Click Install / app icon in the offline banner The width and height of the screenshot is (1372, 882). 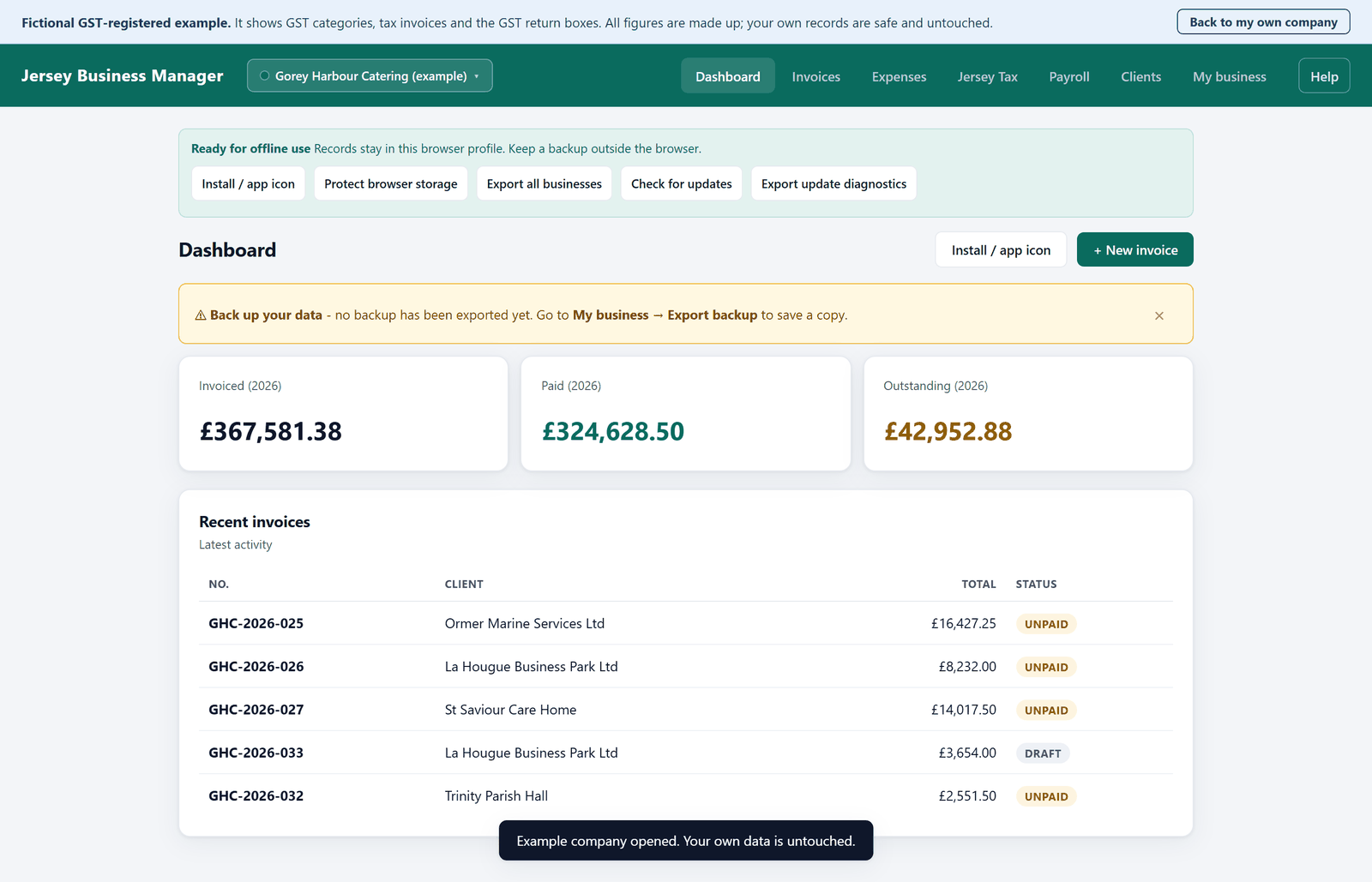point(248,183)
